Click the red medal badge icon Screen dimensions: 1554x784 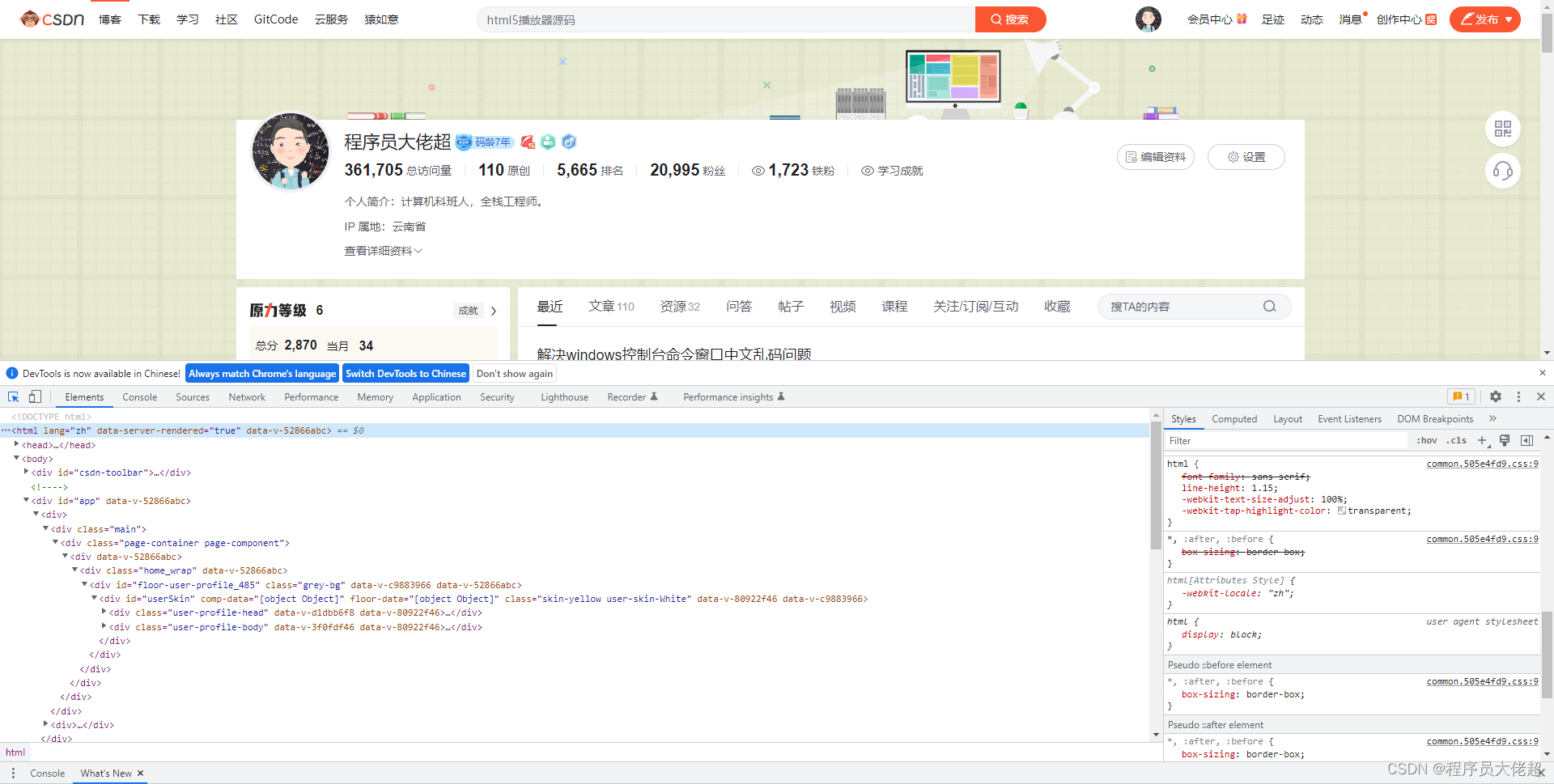528,142
